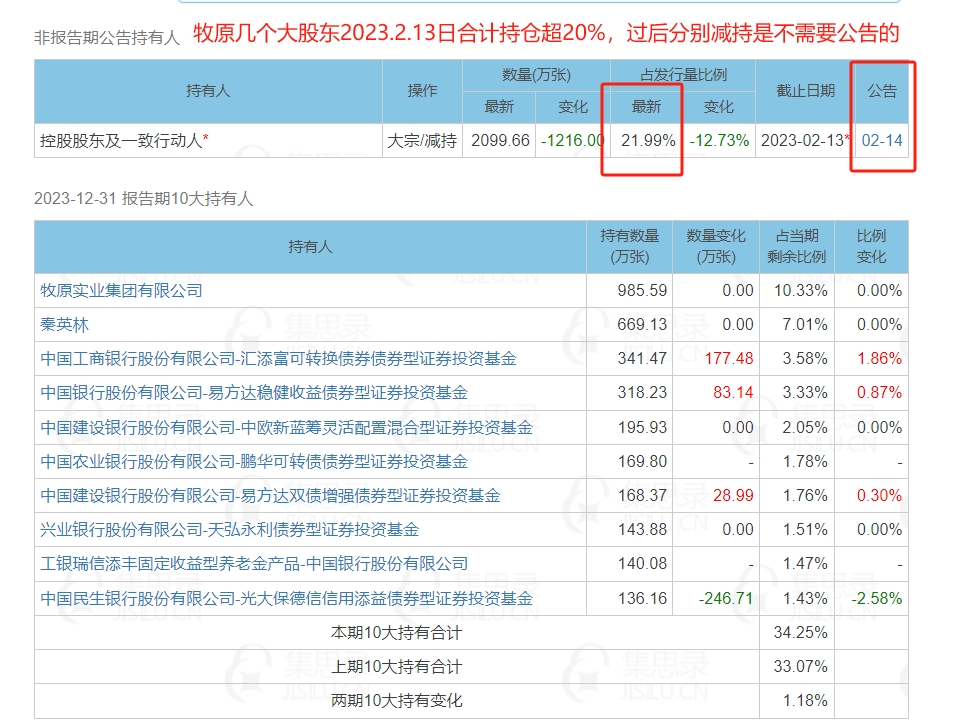This screenshot has width=974, height=722.
Task: Open holder 牧原实业集团有限公司 link
Action: coord(121,291)
